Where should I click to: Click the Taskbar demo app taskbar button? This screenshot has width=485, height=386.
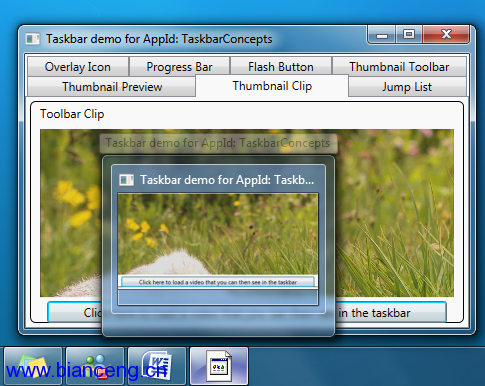coord(219,366)
